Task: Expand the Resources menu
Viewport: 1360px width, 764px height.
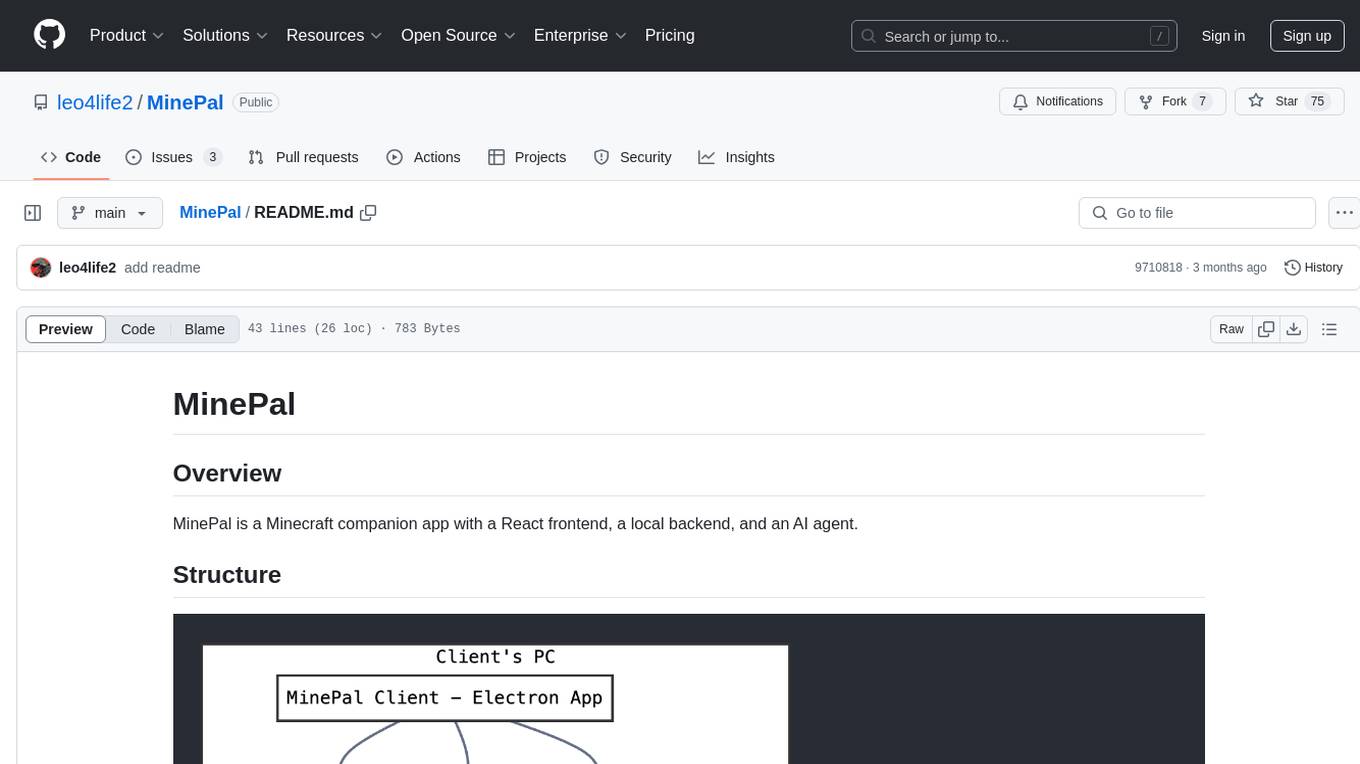Action: [x=334, y=35]
